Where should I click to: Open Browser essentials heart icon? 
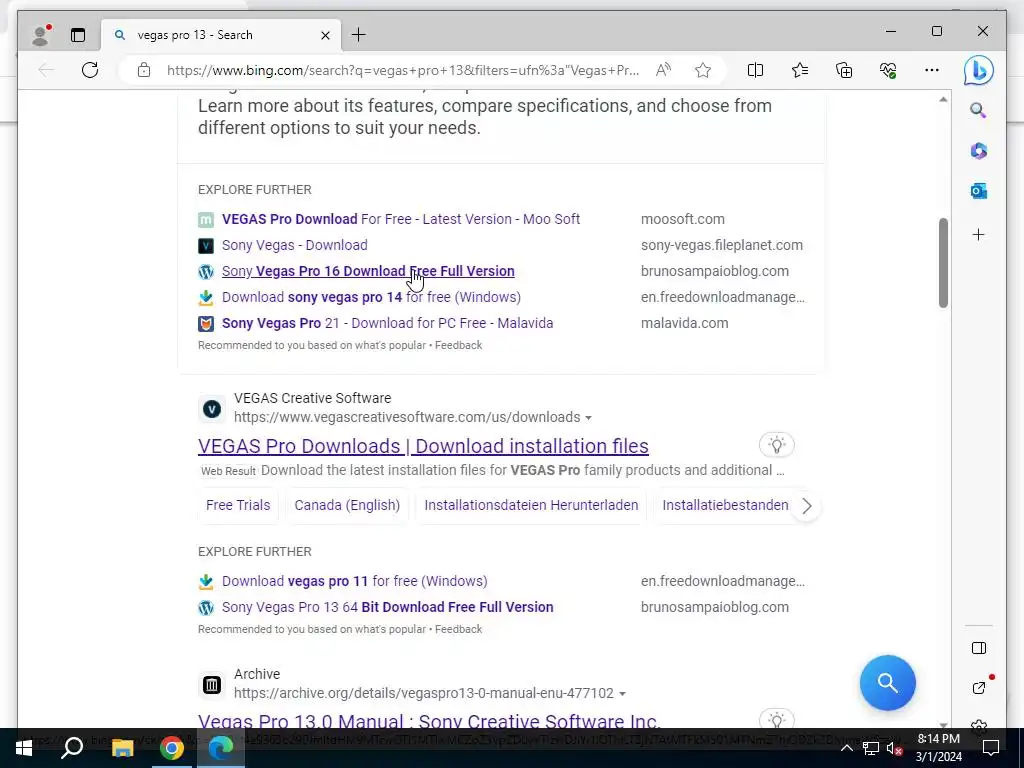(888, 70)
